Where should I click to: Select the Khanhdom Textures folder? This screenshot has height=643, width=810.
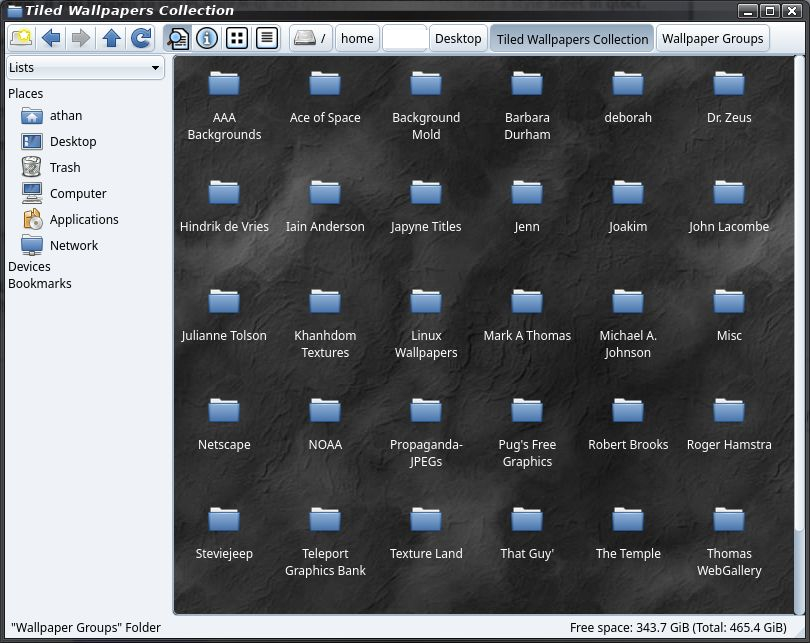[325, 323]
